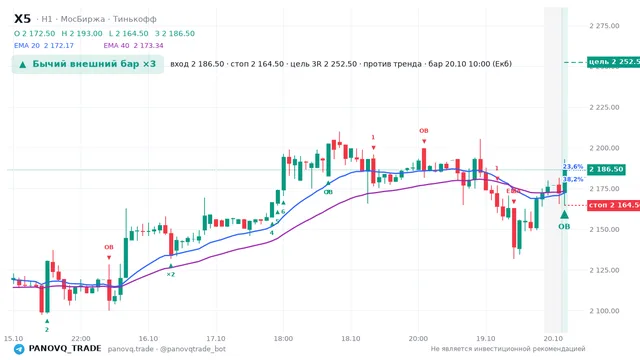Image resolution: width=640 pixels, height=360 pixels.
Task: Click the Не является инвестиционной рекомендацией disclaimer
Action: point(508,349)
